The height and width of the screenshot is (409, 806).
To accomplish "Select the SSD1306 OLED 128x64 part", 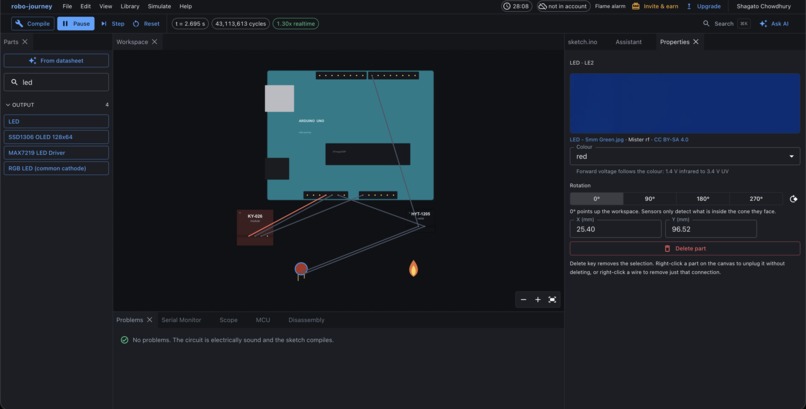I will pyautogui.click(x=56, y=137).
